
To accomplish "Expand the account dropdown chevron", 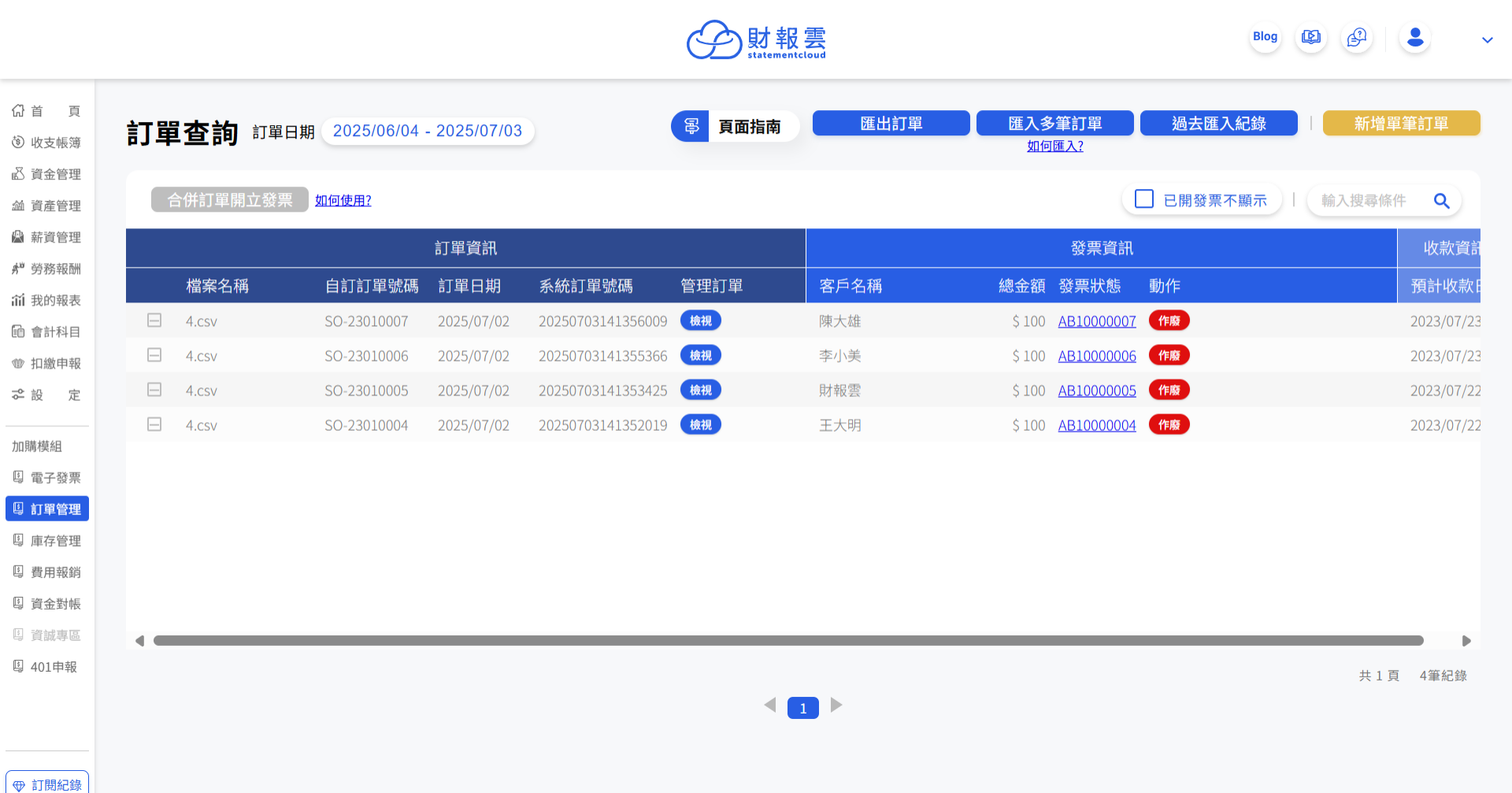I will click(x=1487, y=39).
